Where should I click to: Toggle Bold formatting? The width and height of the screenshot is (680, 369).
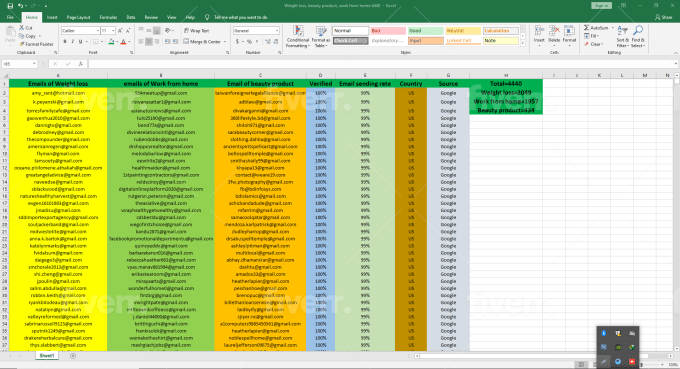[65, 42]
